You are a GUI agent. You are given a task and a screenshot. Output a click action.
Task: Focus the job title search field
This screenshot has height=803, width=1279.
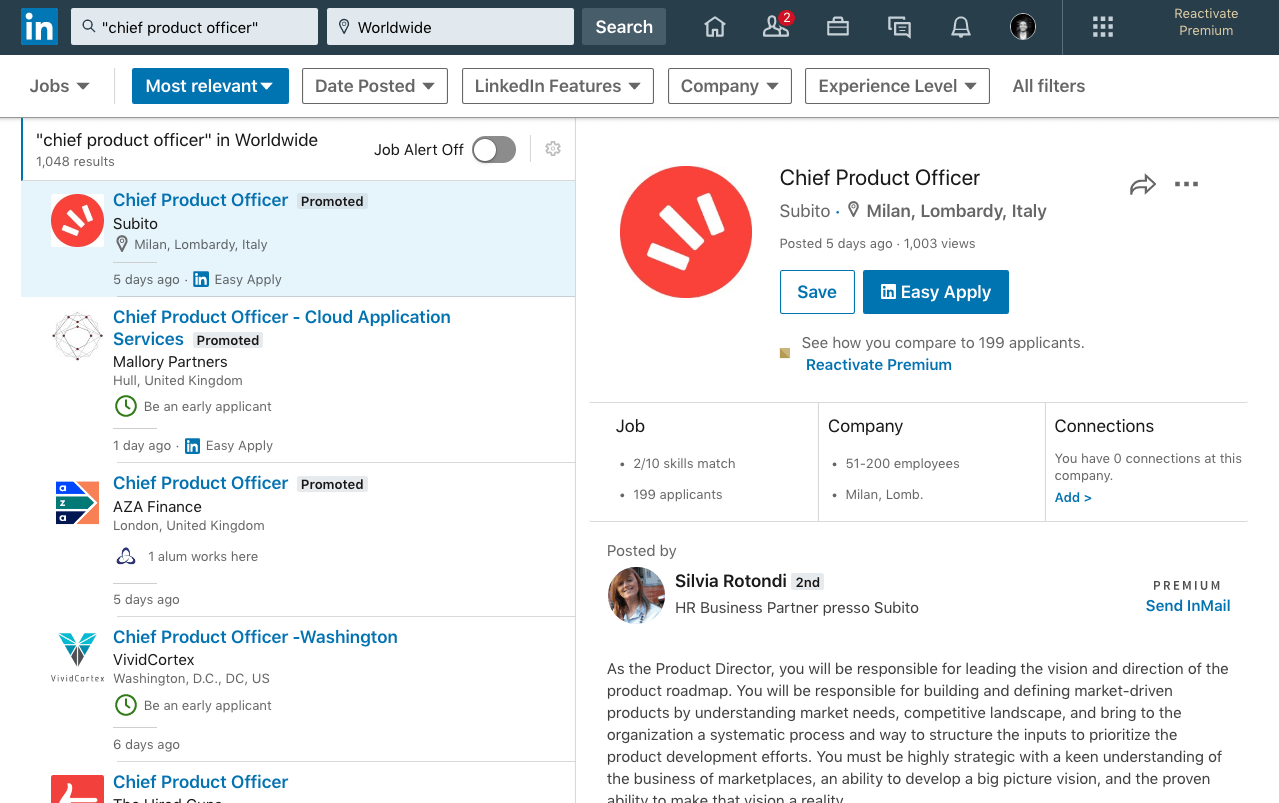point(194,27)
